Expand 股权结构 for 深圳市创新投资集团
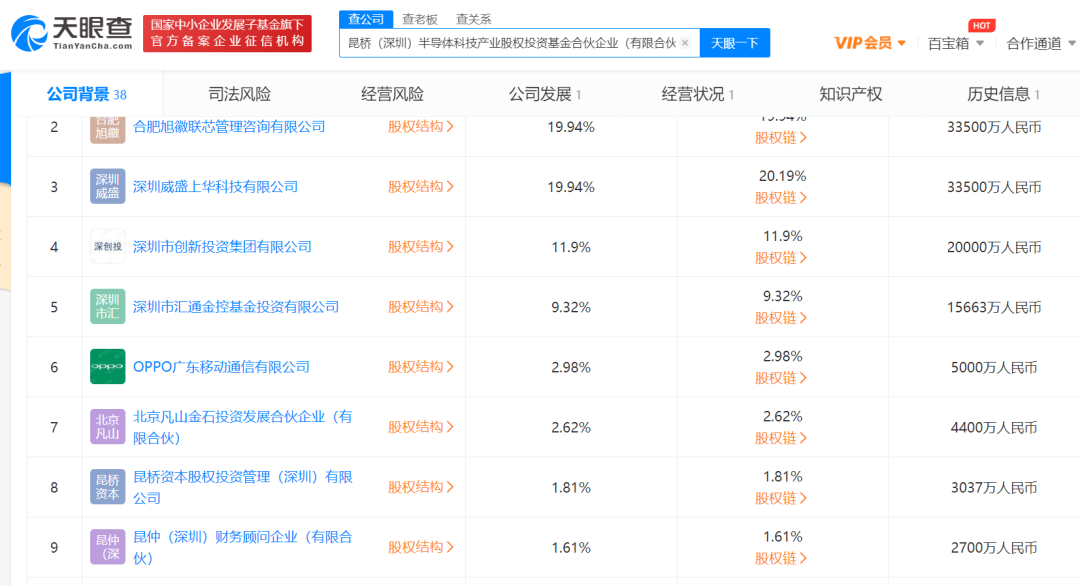 pyautogui.click(x=420, y=247)
